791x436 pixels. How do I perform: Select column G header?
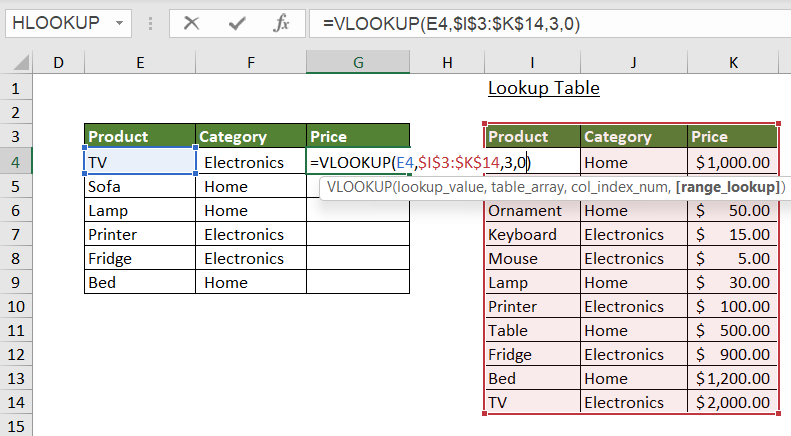pos(358,63)
